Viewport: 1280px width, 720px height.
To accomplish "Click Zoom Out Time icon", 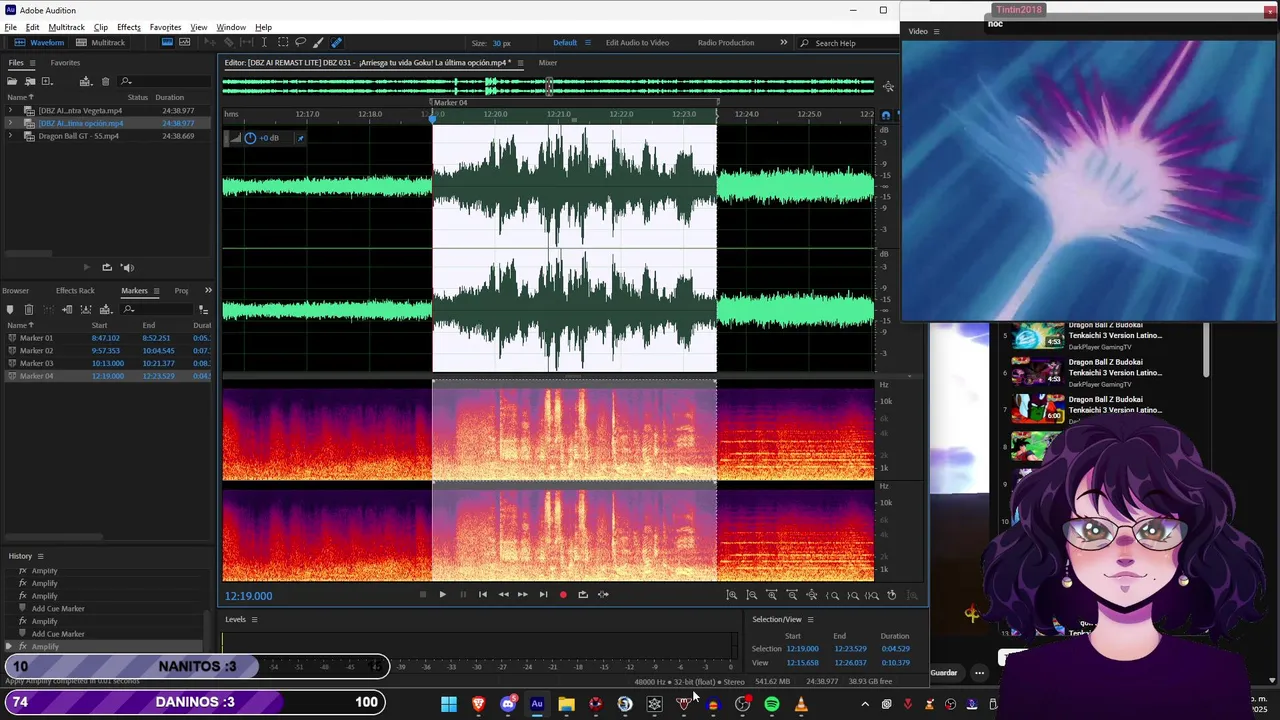I will pyautogui.click(x=792, y=595).
